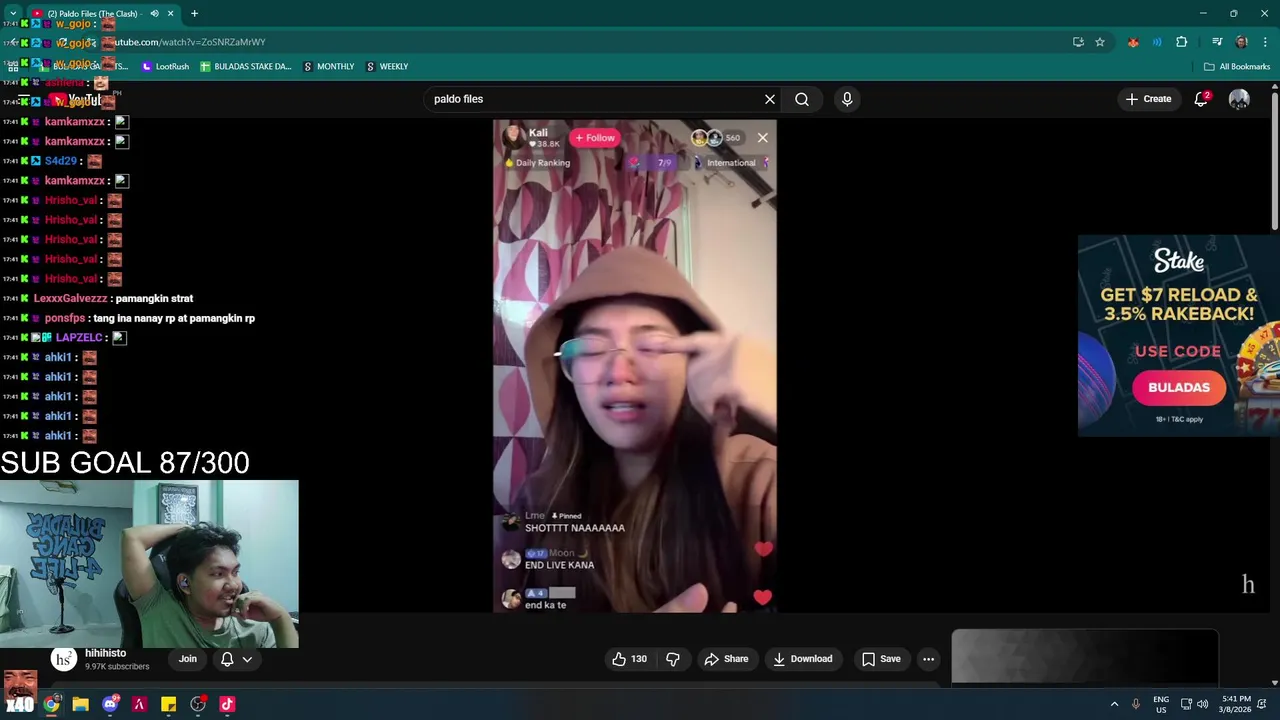Close the live stream overlay with X
Image resolution: width=1280 pixels, height=720 pixels.
(x=763, y=137)
